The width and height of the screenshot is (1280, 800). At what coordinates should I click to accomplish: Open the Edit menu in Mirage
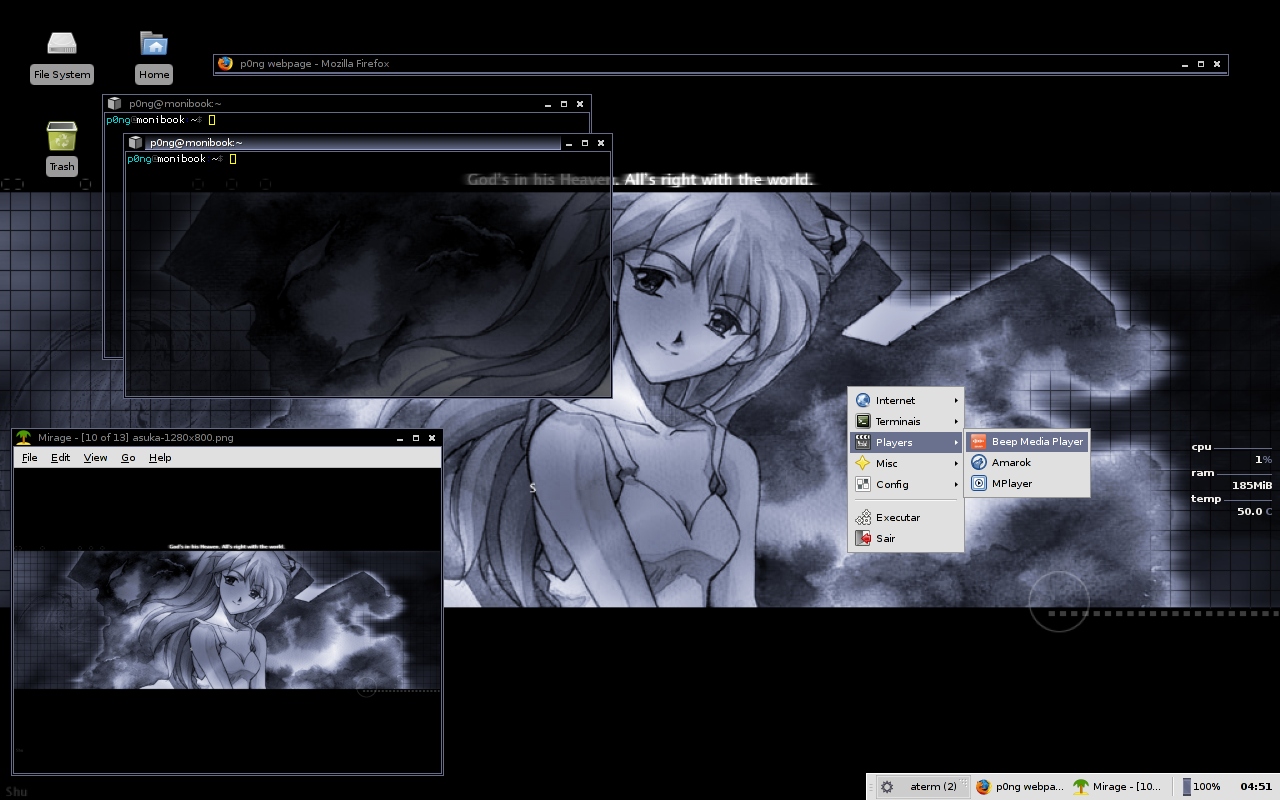pos(61,457)
